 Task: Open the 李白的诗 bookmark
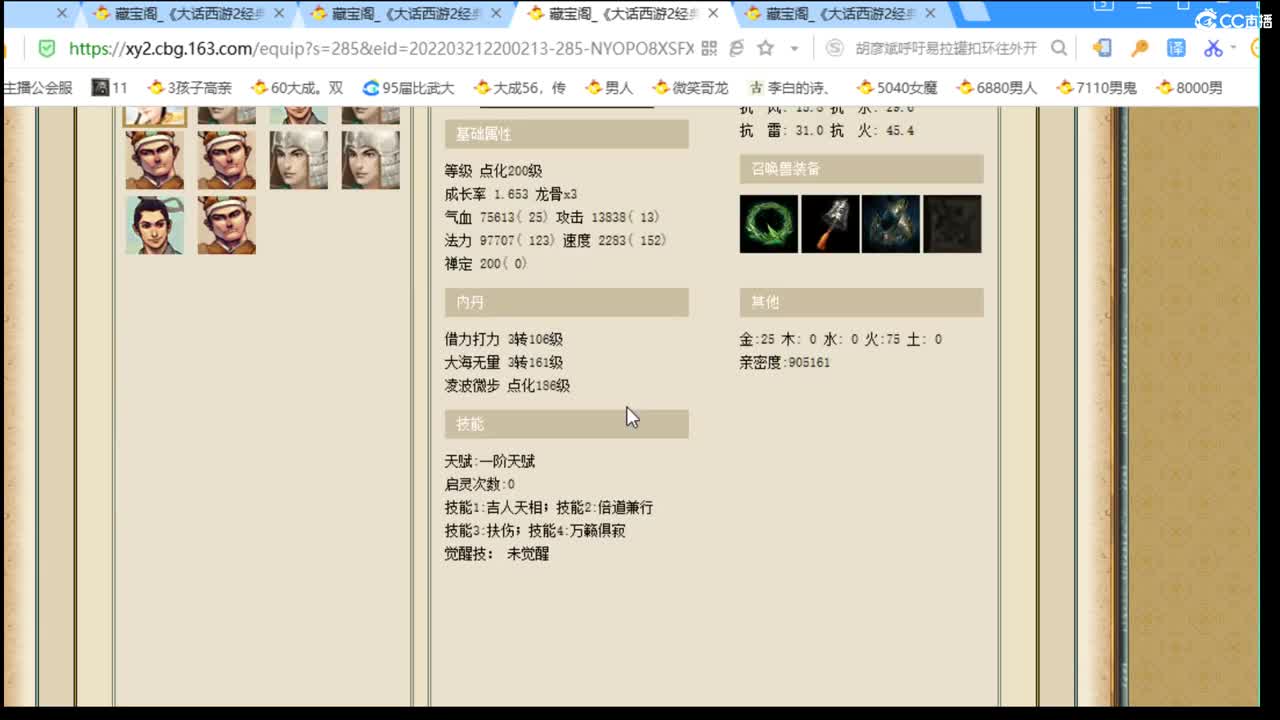pyautogui.click(x=790, y=87)
